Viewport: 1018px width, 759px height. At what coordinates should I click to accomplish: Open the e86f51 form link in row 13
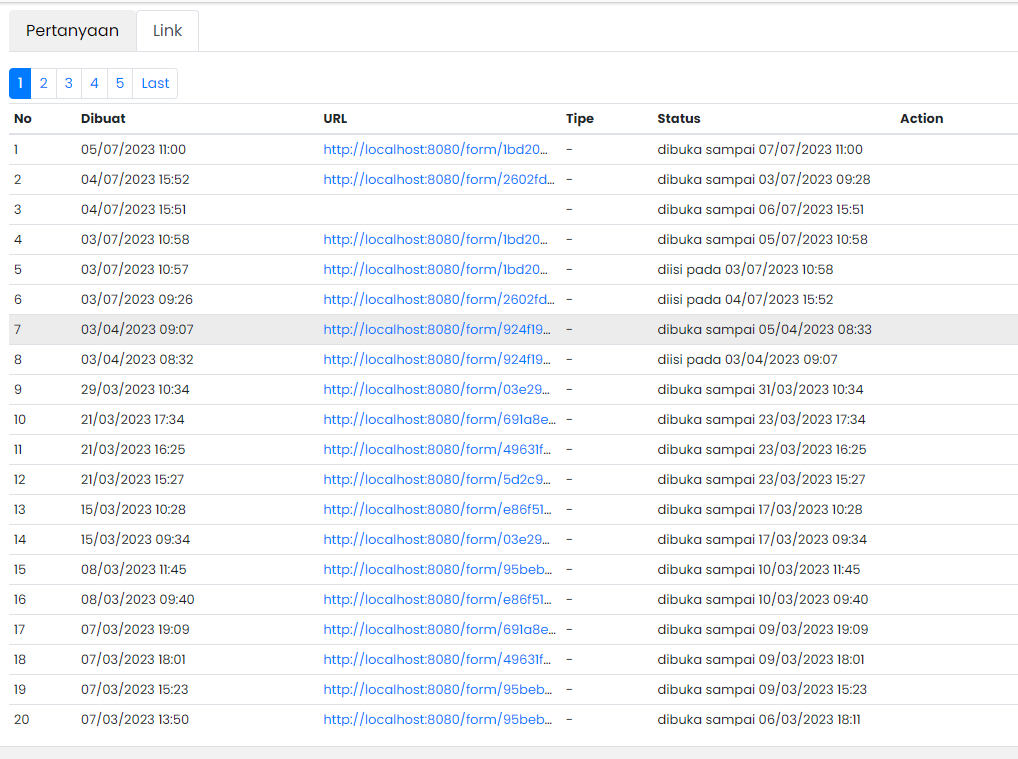point(439,509)
